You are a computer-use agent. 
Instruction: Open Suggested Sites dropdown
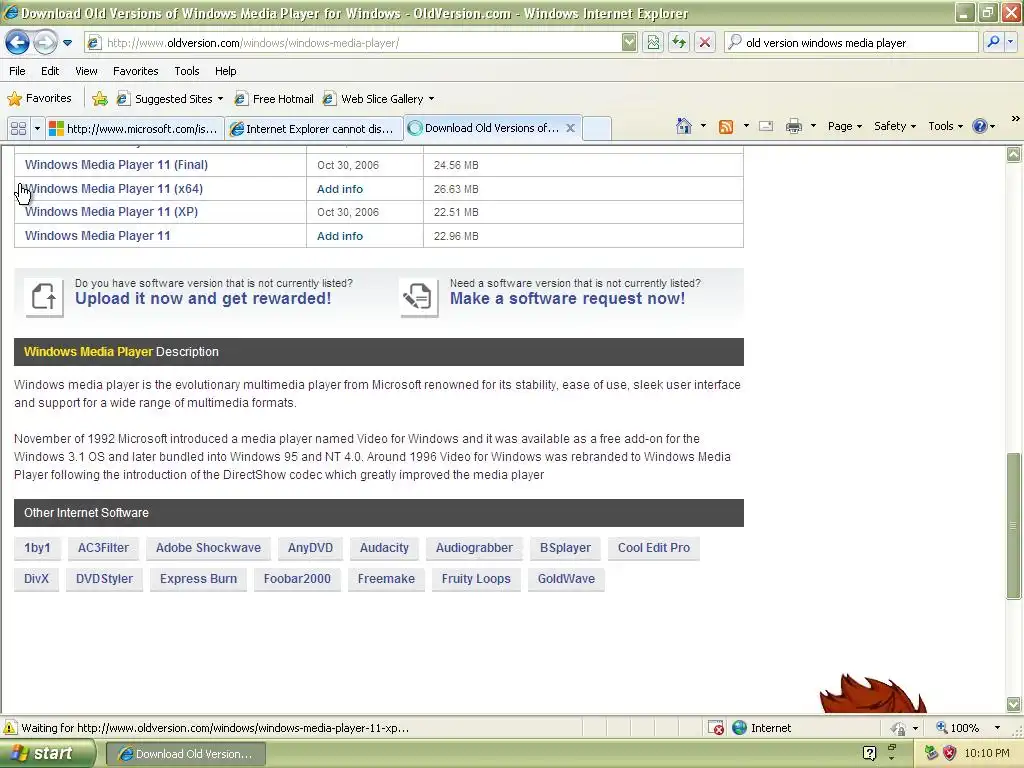pos(170,99)
